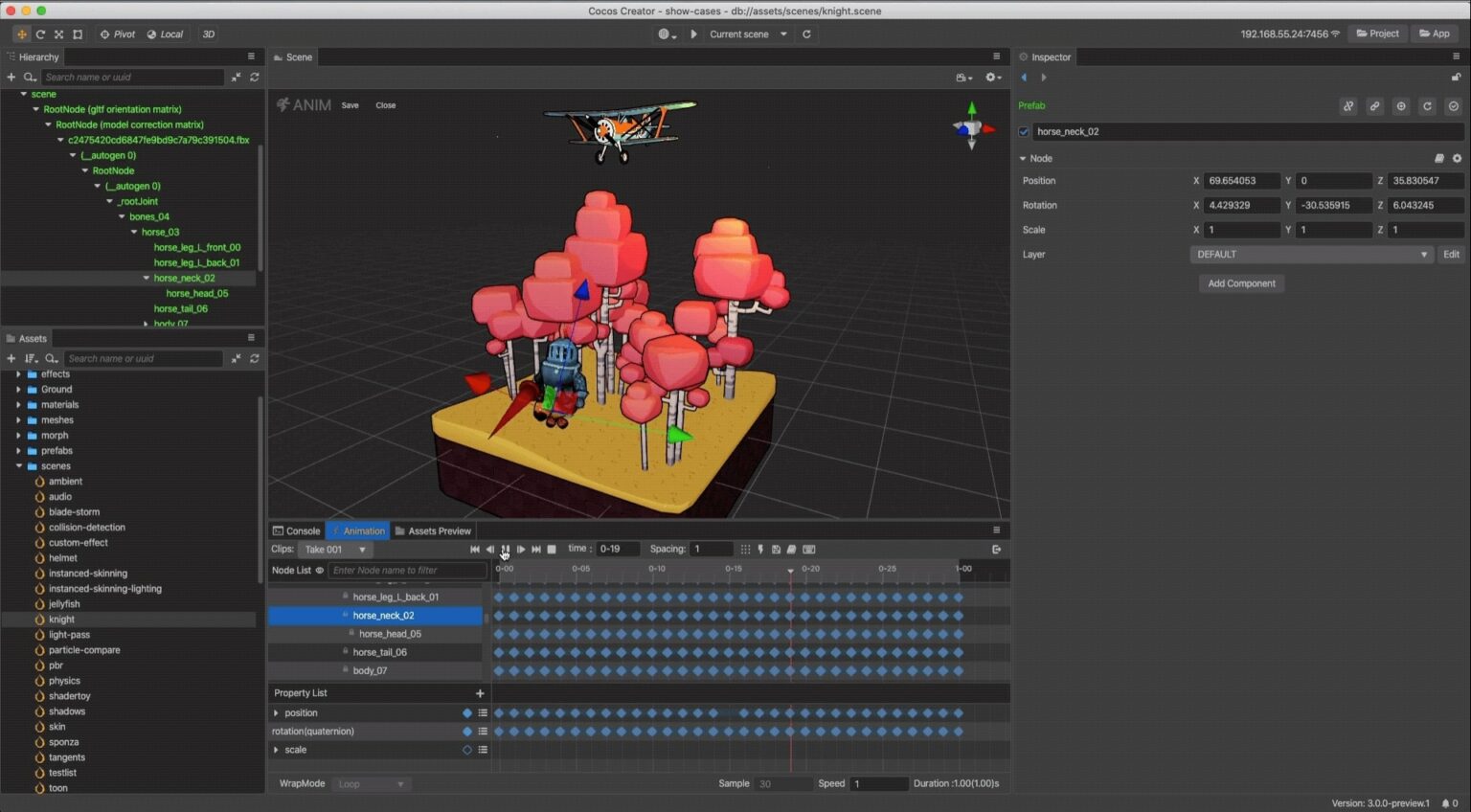Open the Clips Take 001 dropdown
This screenshot has height=812, width=1471.
[334, 549]
